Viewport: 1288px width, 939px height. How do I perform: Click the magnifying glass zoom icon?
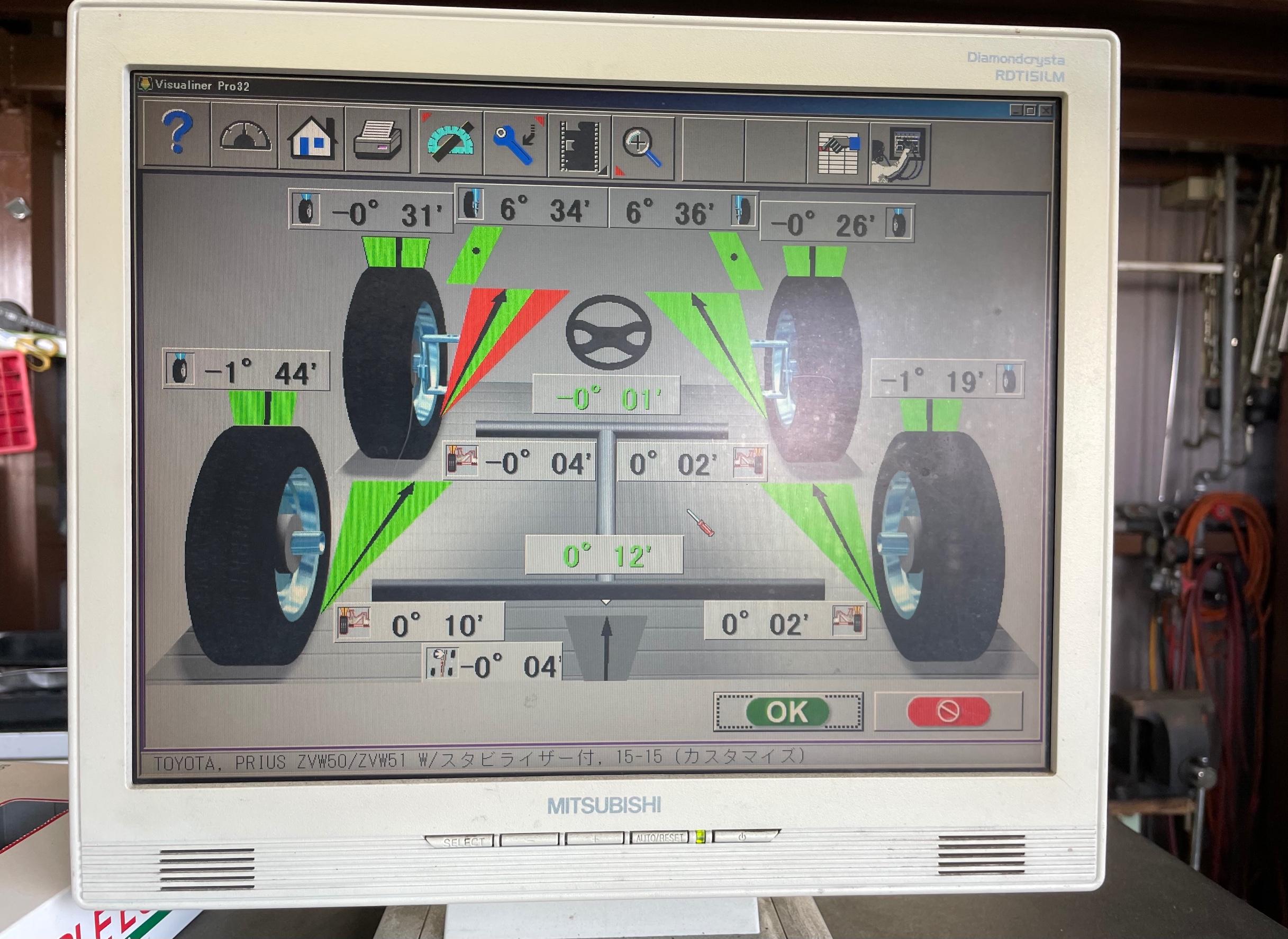(x=642, y=148)
